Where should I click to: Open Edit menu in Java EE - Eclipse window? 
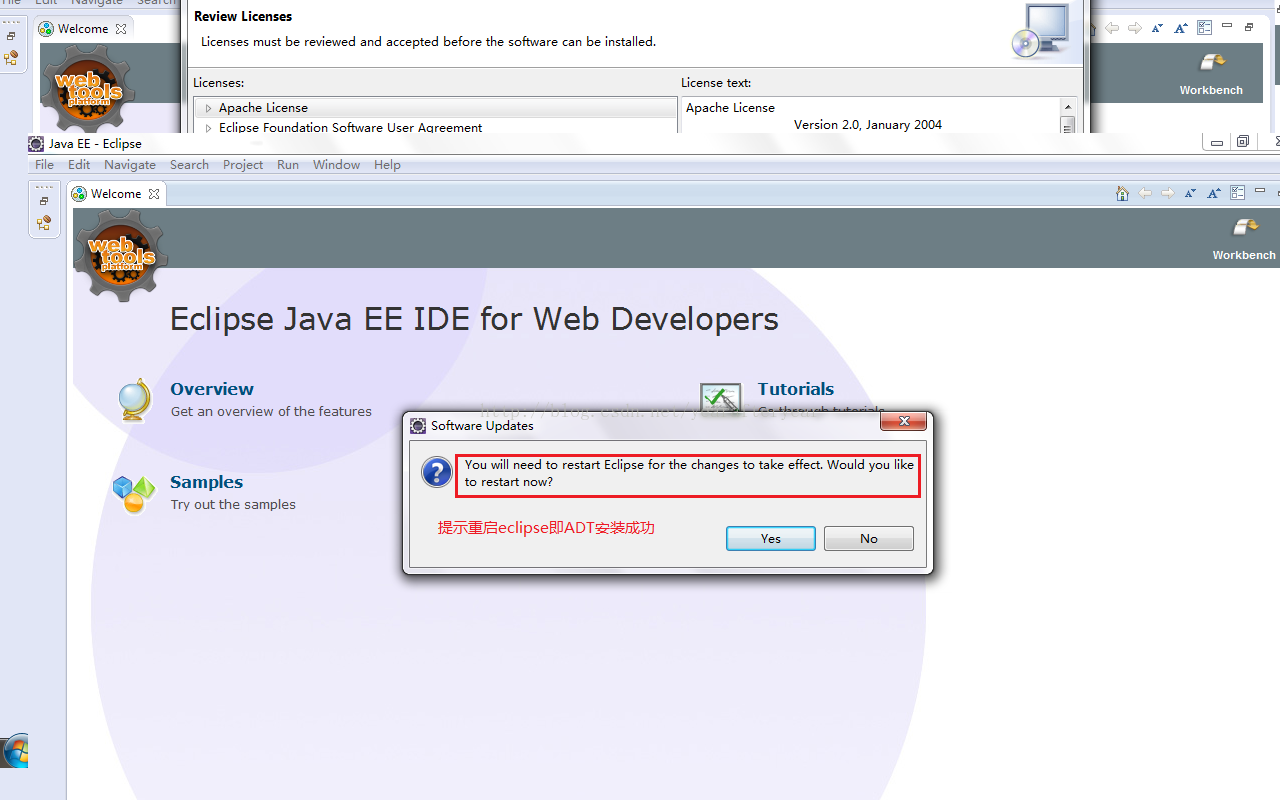79,165
